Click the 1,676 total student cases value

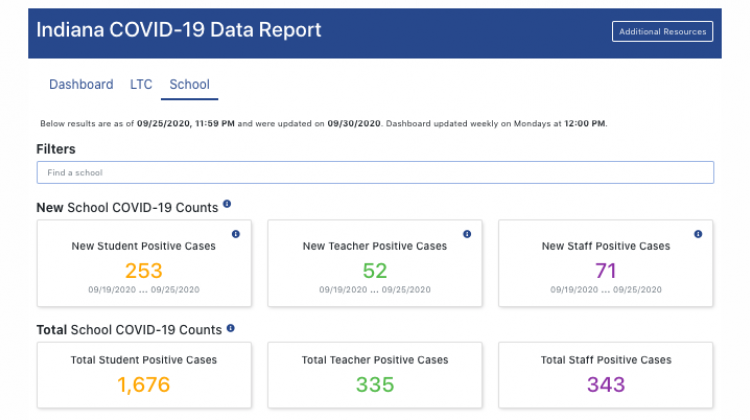tap(144, 385)
